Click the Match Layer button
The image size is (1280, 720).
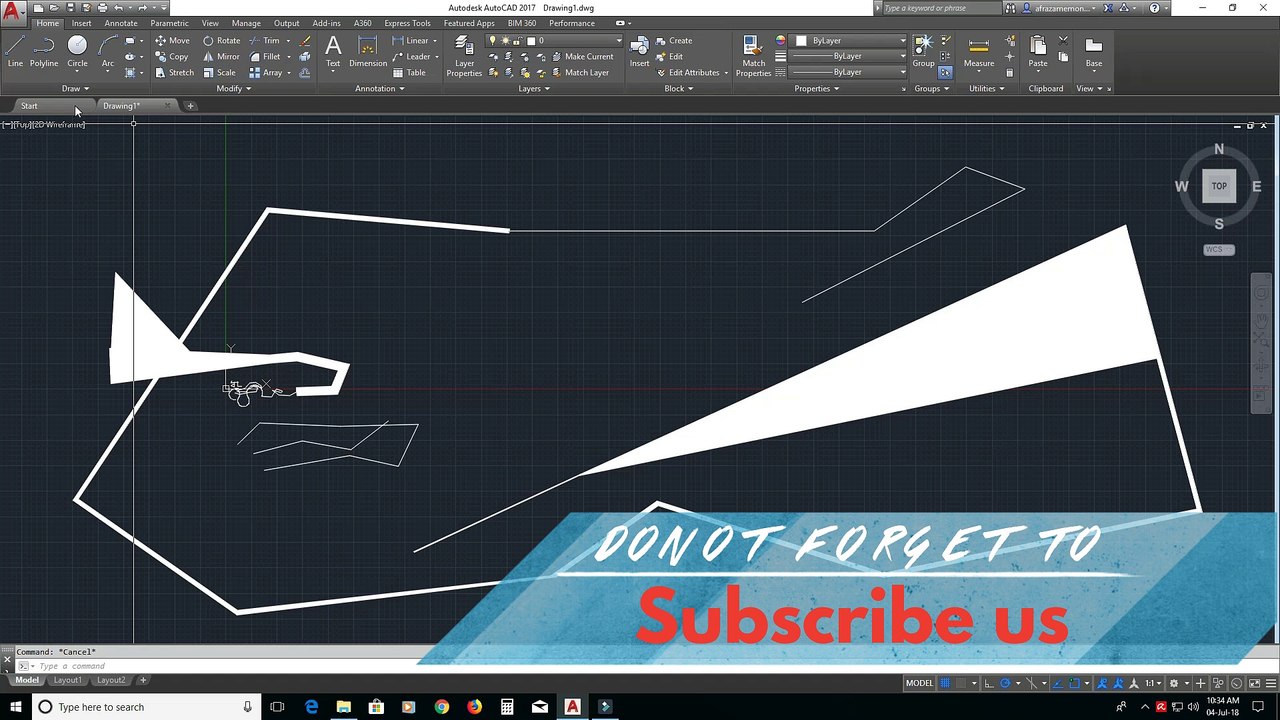[x=579, y=73]
